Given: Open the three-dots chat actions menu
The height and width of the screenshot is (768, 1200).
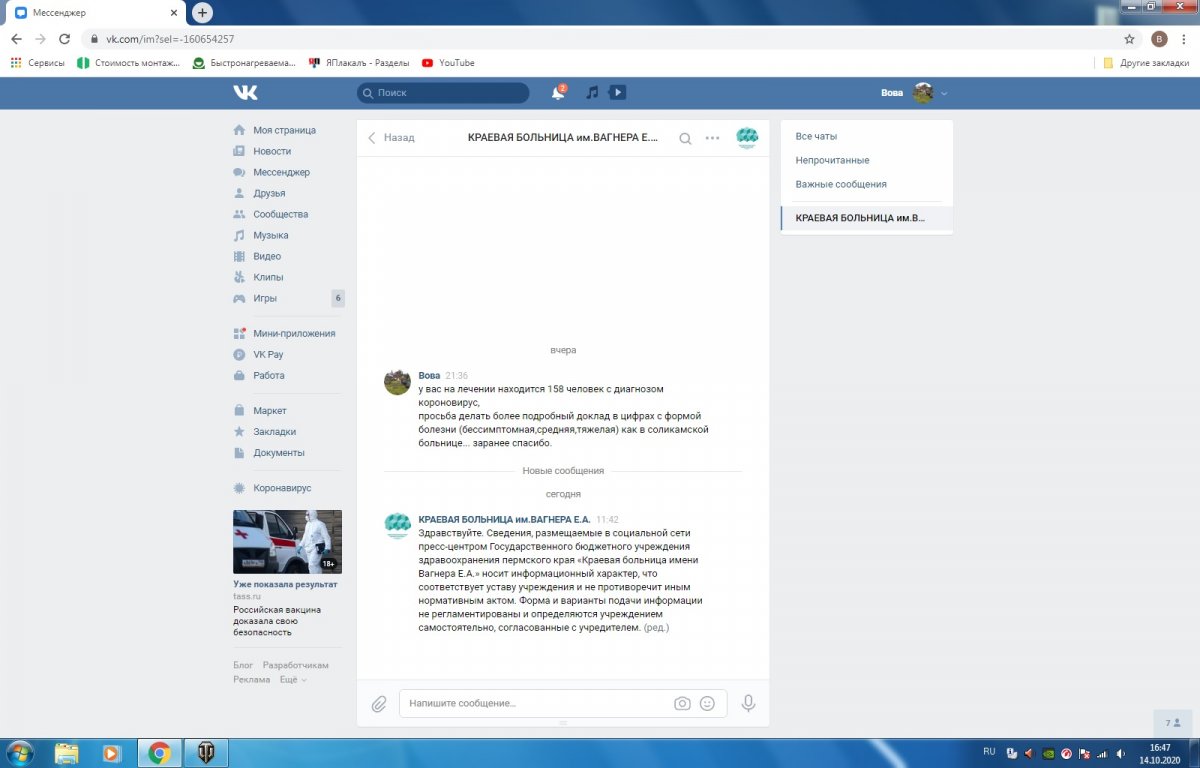Looking at the screenshot, I should pyautogui.click(x=712, y=139).
